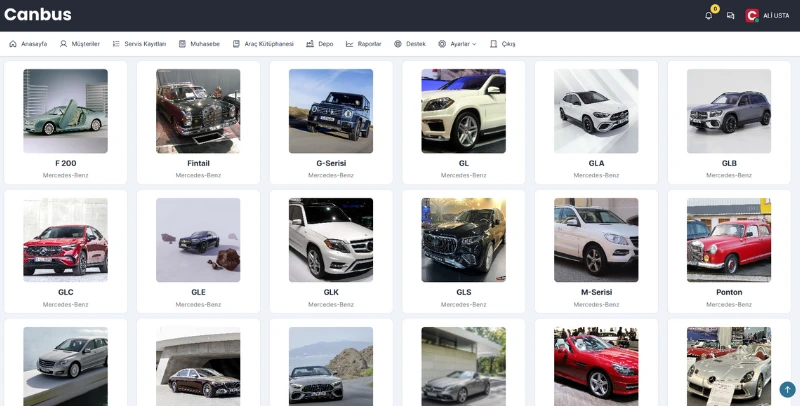This screenshot has width=800, height=406.
Task: Select the GLC model title
Action: pyautogui.click(x=65, y=292)
